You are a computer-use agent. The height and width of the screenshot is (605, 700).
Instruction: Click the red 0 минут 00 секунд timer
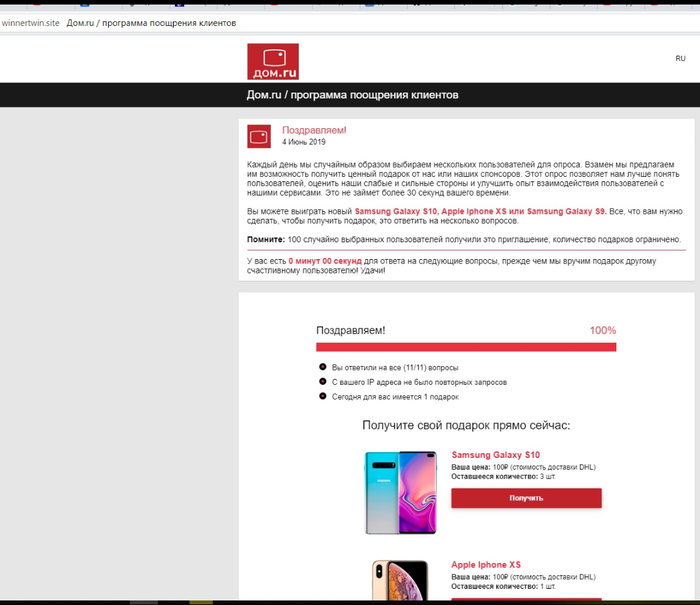pyautogui.click(x=325, y=260)
